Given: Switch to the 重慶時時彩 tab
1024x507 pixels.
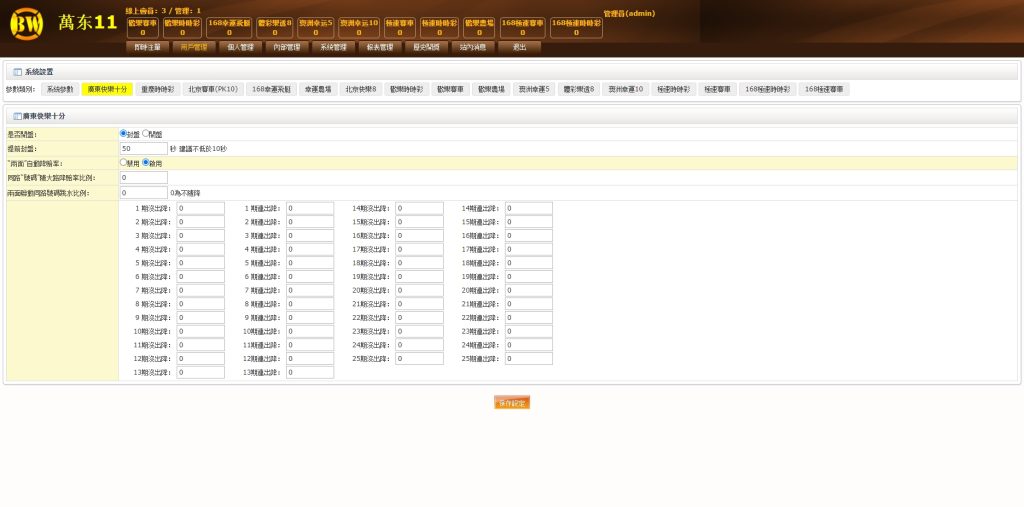Looking at the screenshot, I should click(157, 90).
